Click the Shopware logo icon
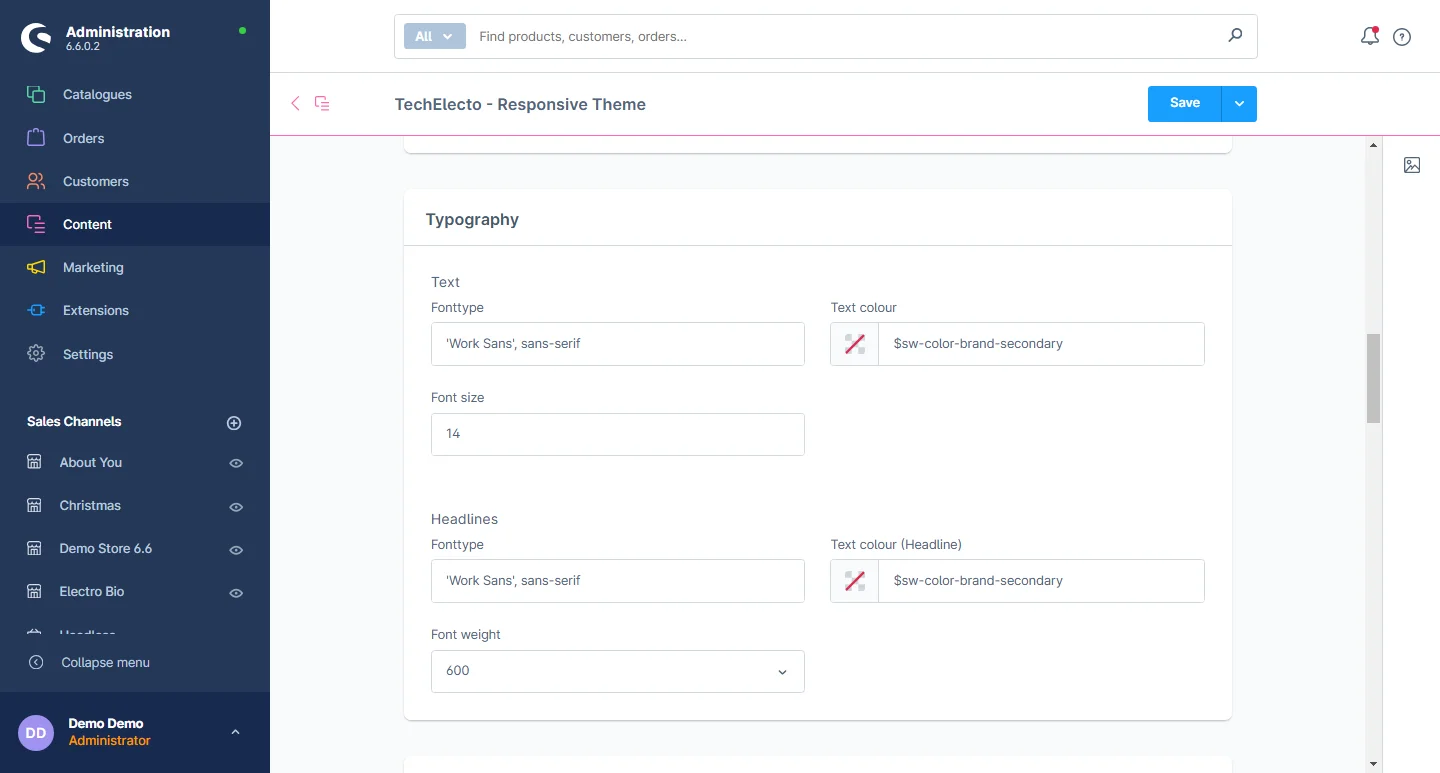 (x=36, y=38)
